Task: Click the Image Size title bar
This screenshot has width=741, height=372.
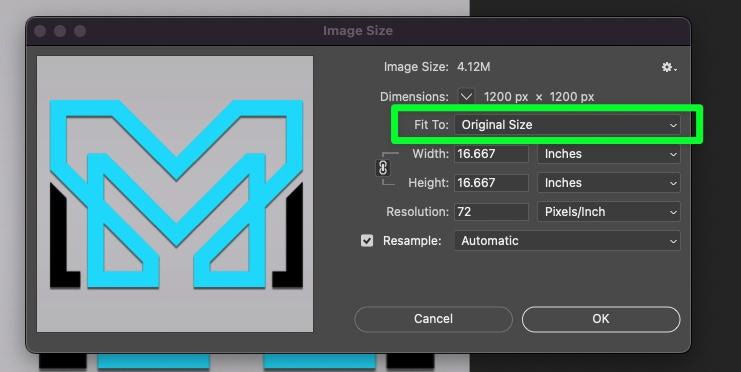Action: (x=358, y=31)
